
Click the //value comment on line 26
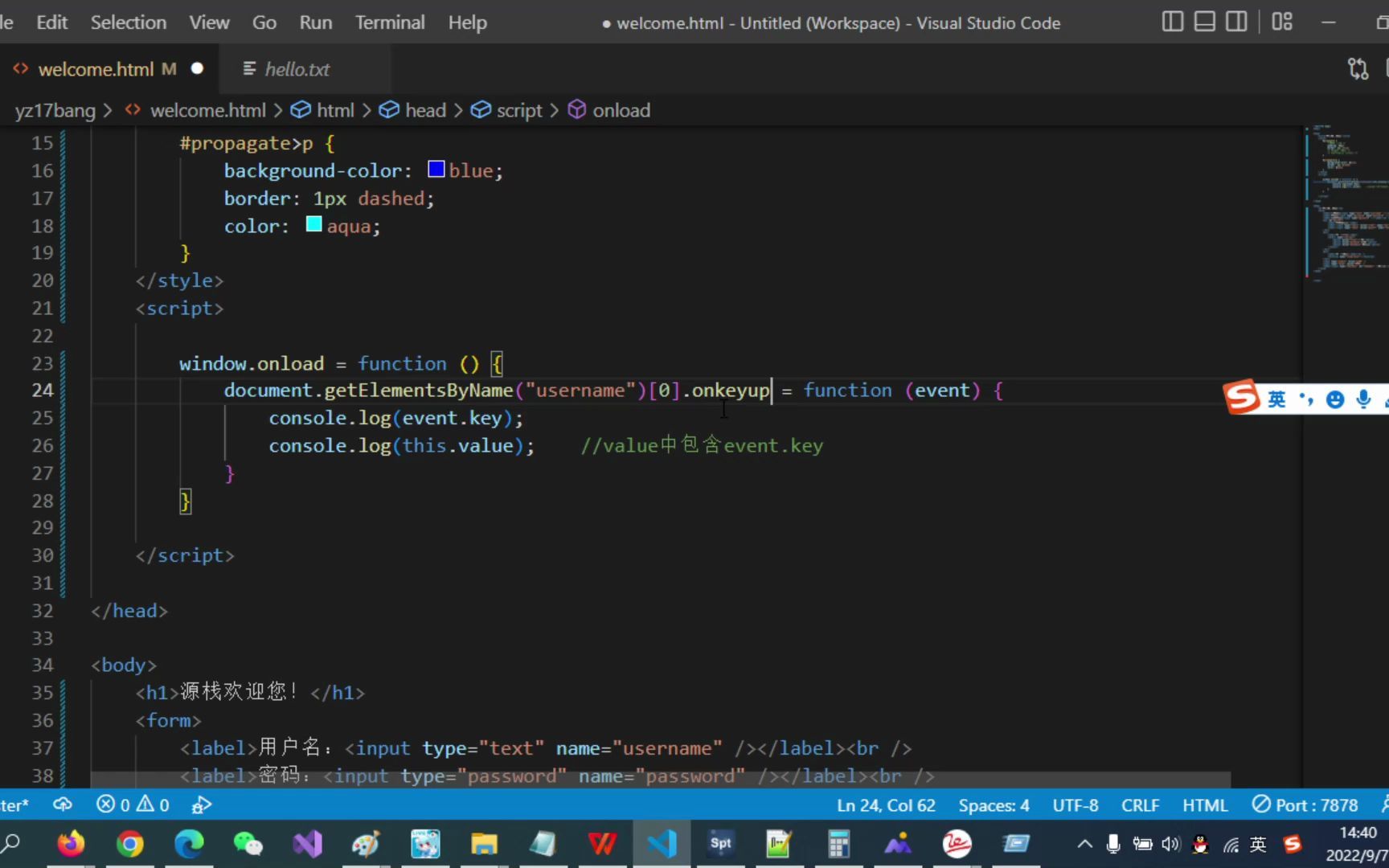pos(702,445)
